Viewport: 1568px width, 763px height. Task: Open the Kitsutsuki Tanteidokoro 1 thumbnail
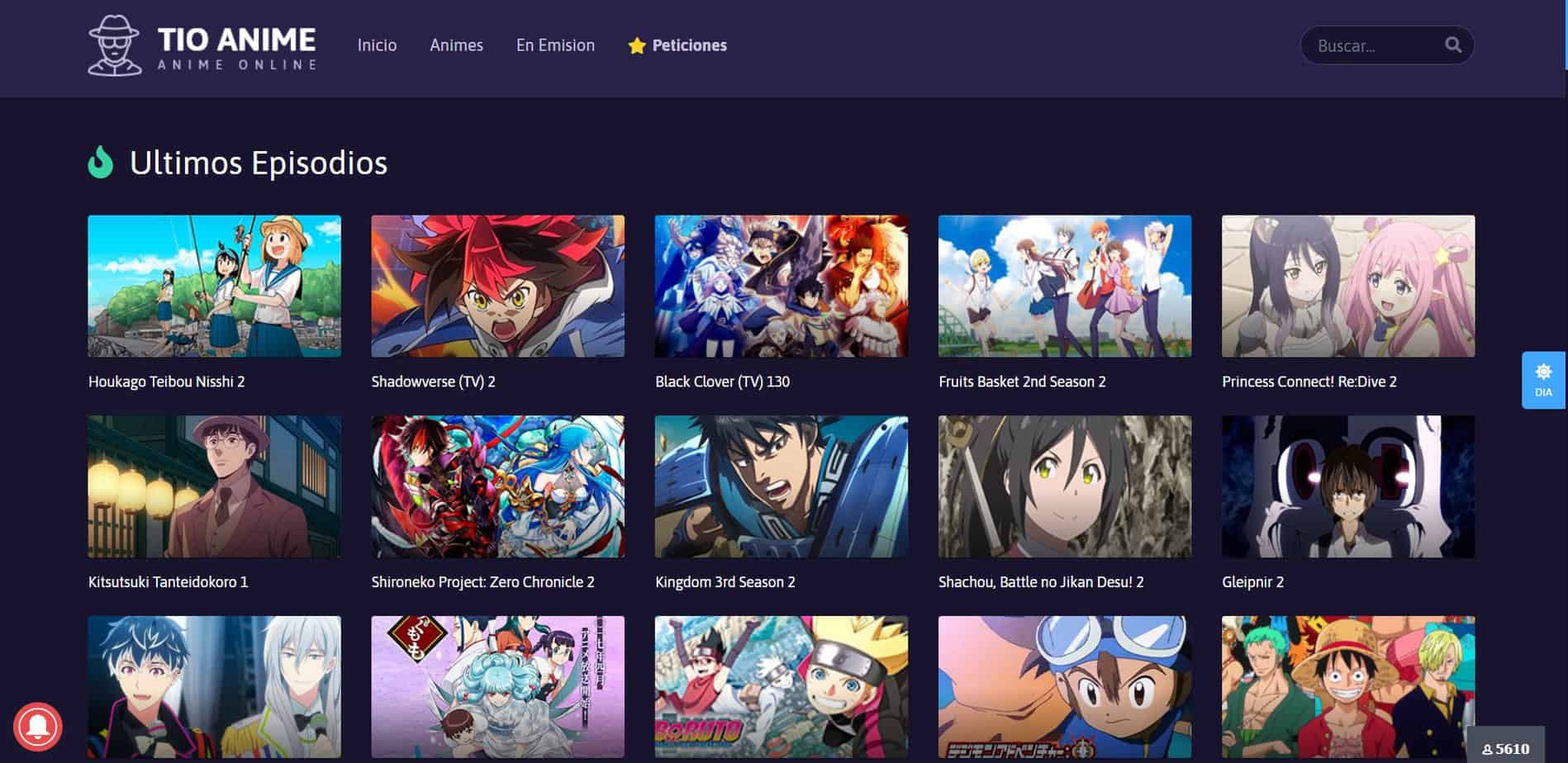click(x=214, y=486)
